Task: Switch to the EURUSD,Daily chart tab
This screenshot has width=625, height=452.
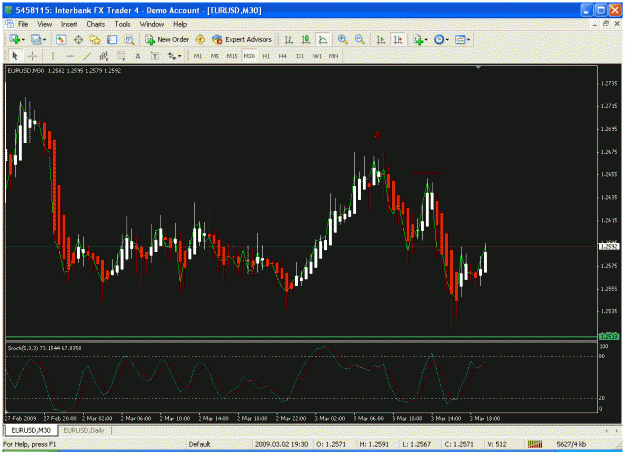Action: point(84,430)
